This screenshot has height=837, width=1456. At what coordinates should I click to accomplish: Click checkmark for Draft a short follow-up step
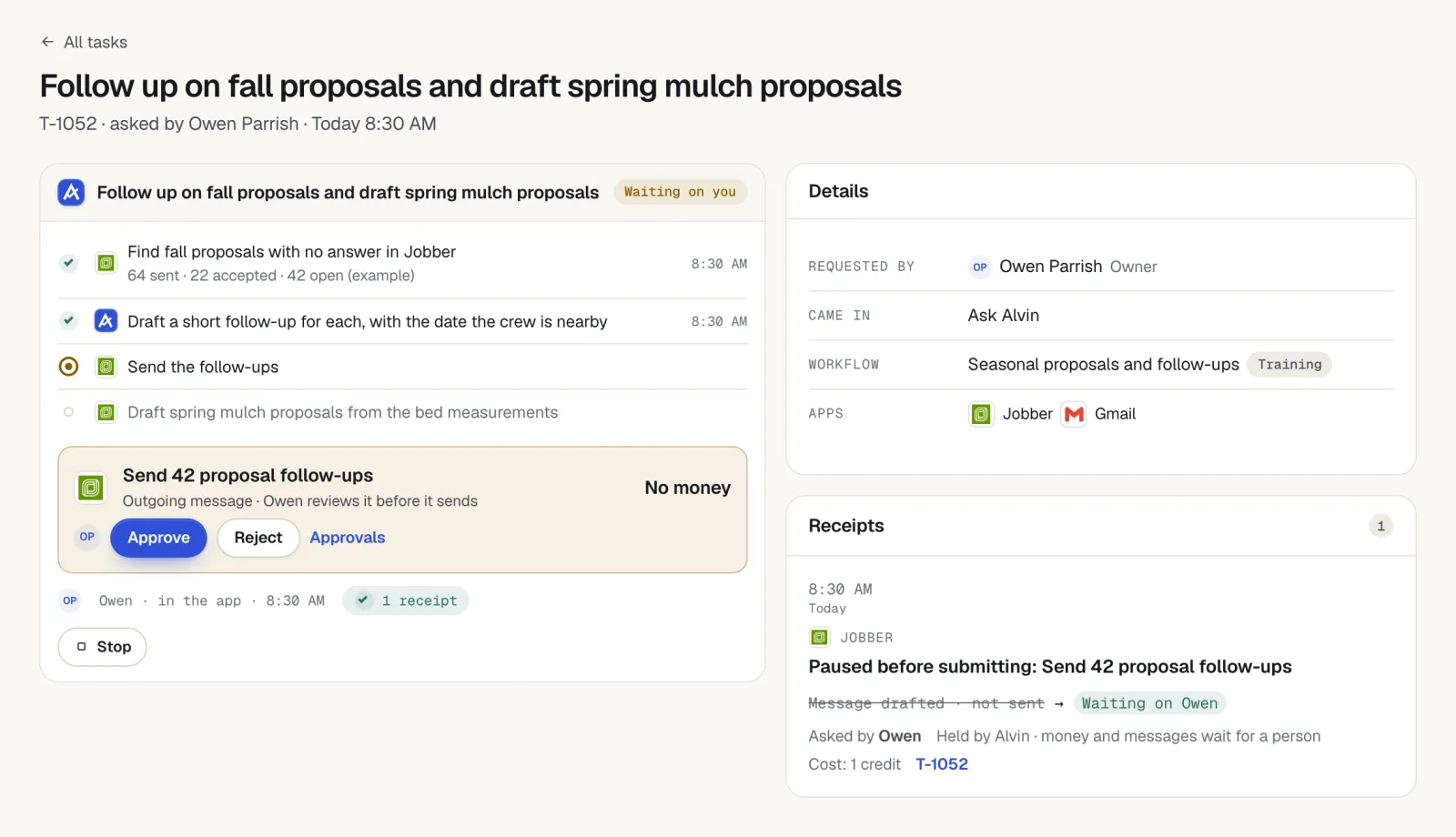[68, 320]
